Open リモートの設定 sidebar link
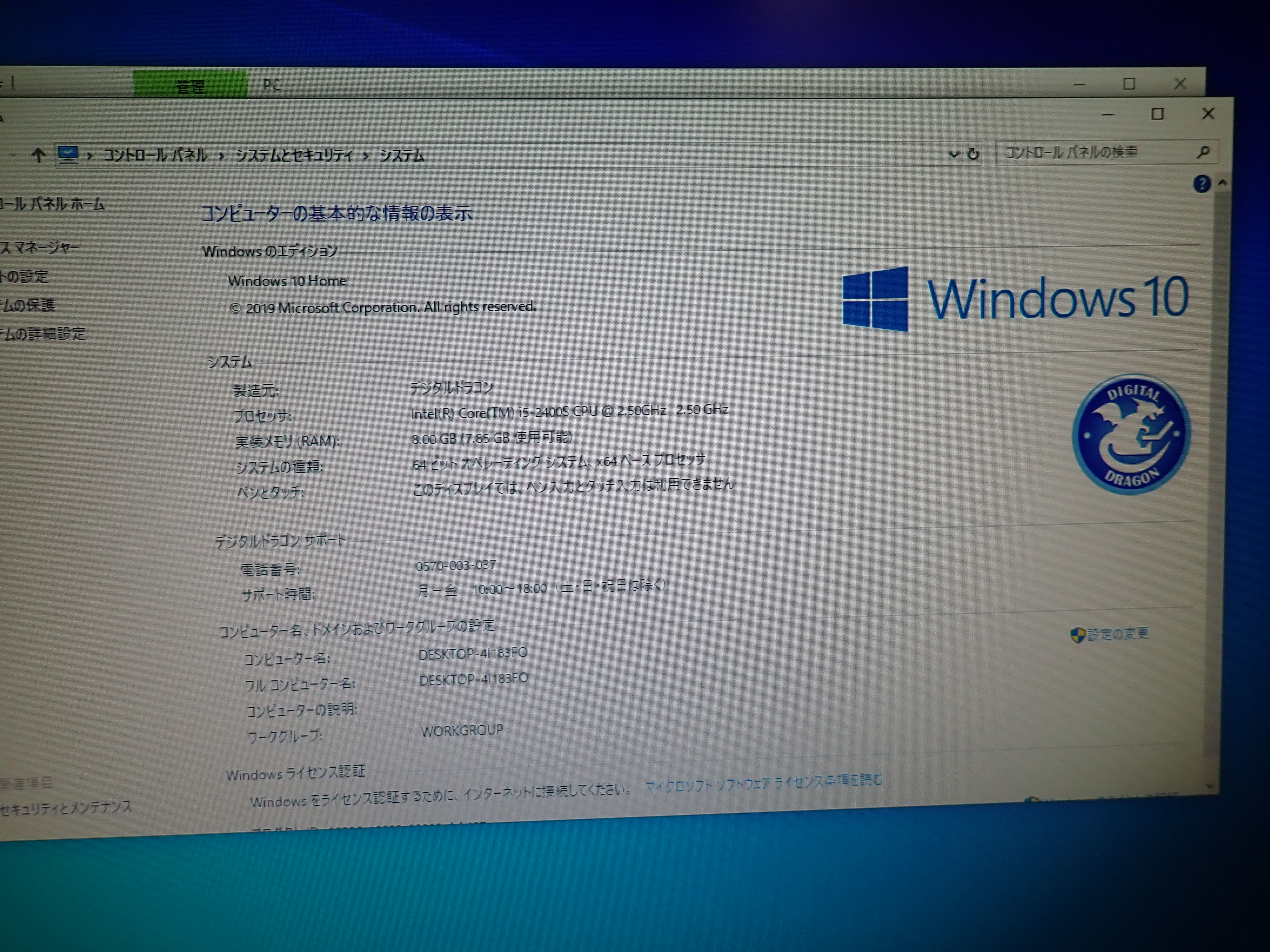This screenshot has height=952, width=1270. (x=24, y=277)
